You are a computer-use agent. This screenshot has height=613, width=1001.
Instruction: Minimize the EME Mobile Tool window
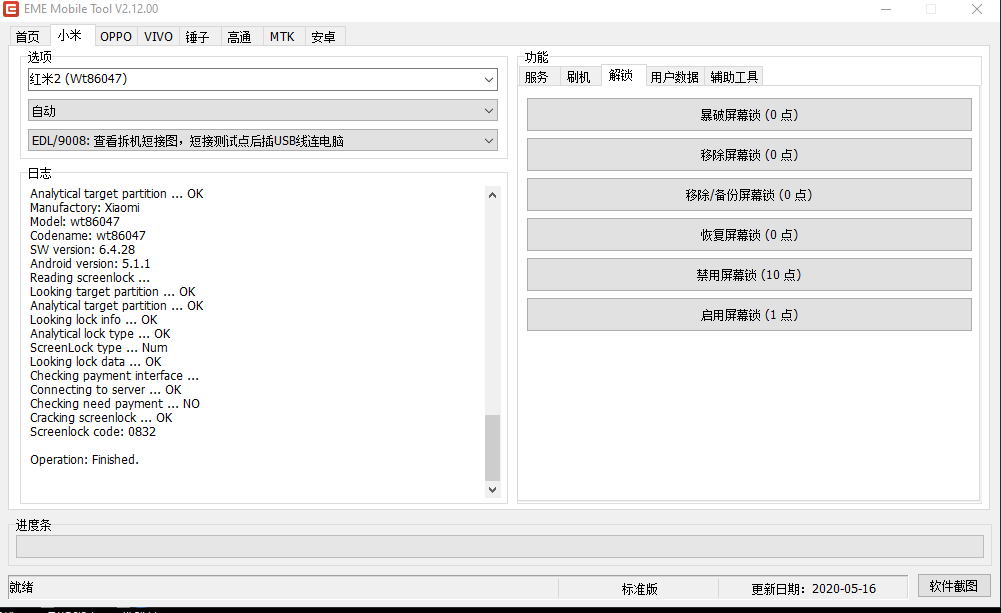[x=885, y=9]
